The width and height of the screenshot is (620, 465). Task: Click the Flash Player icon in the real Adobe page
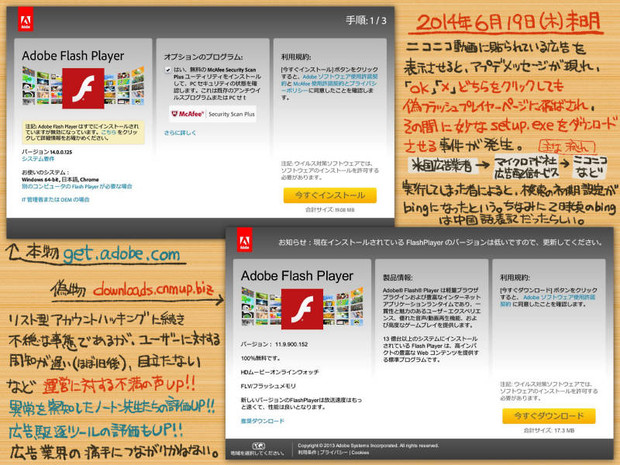click(83, 88)
